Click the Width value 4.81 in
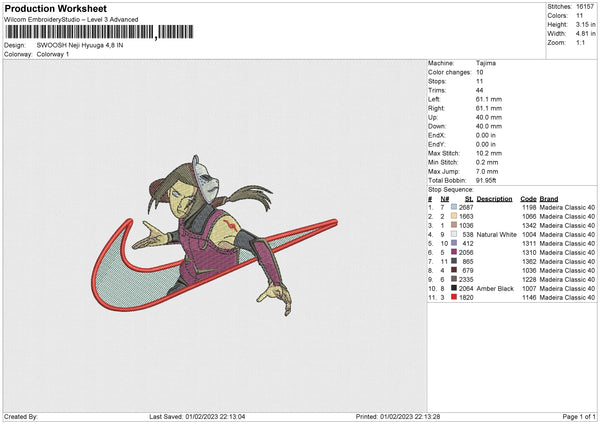The width and height of the screenshot is (600, 424). click(x=585, y=34)
